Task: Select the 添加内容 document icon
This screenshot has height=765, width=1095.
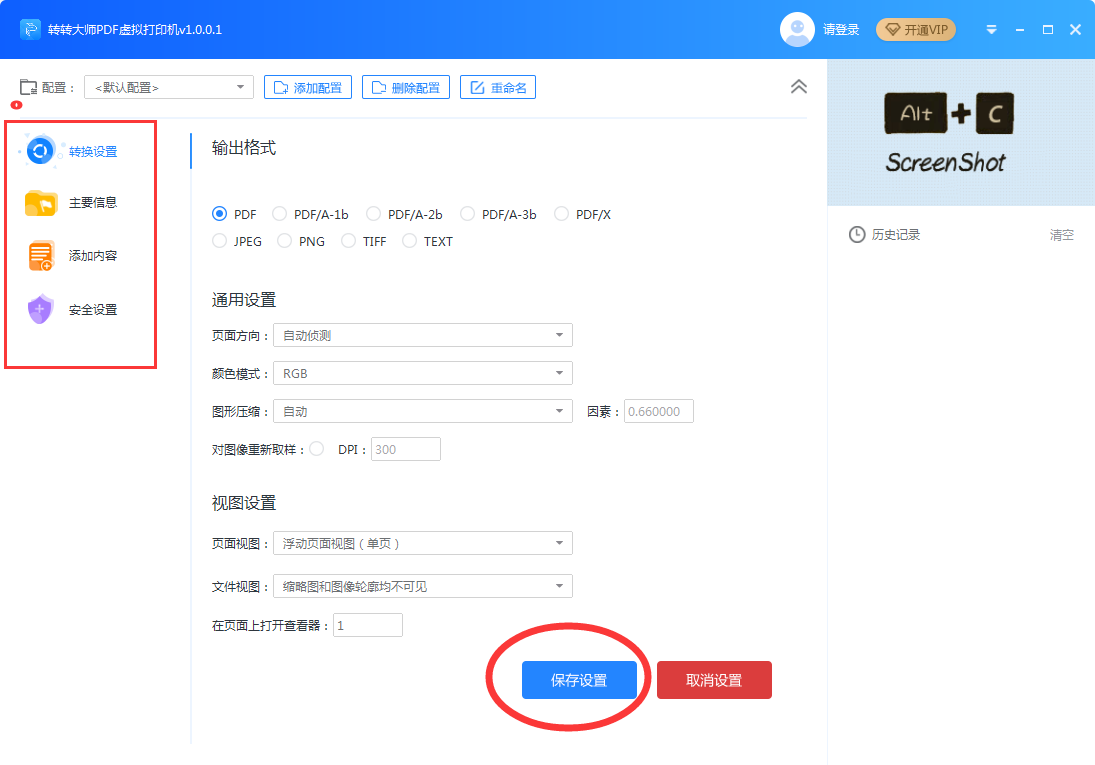Action: click(x=40, y=256)
